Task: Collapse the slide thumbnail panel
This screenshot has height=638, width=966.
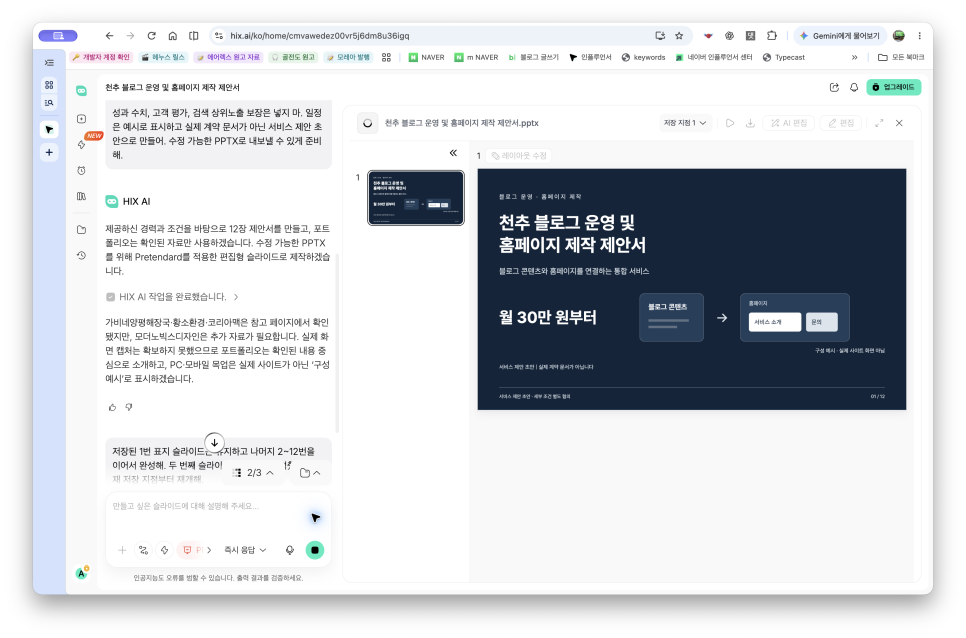Action: (453, 153)
